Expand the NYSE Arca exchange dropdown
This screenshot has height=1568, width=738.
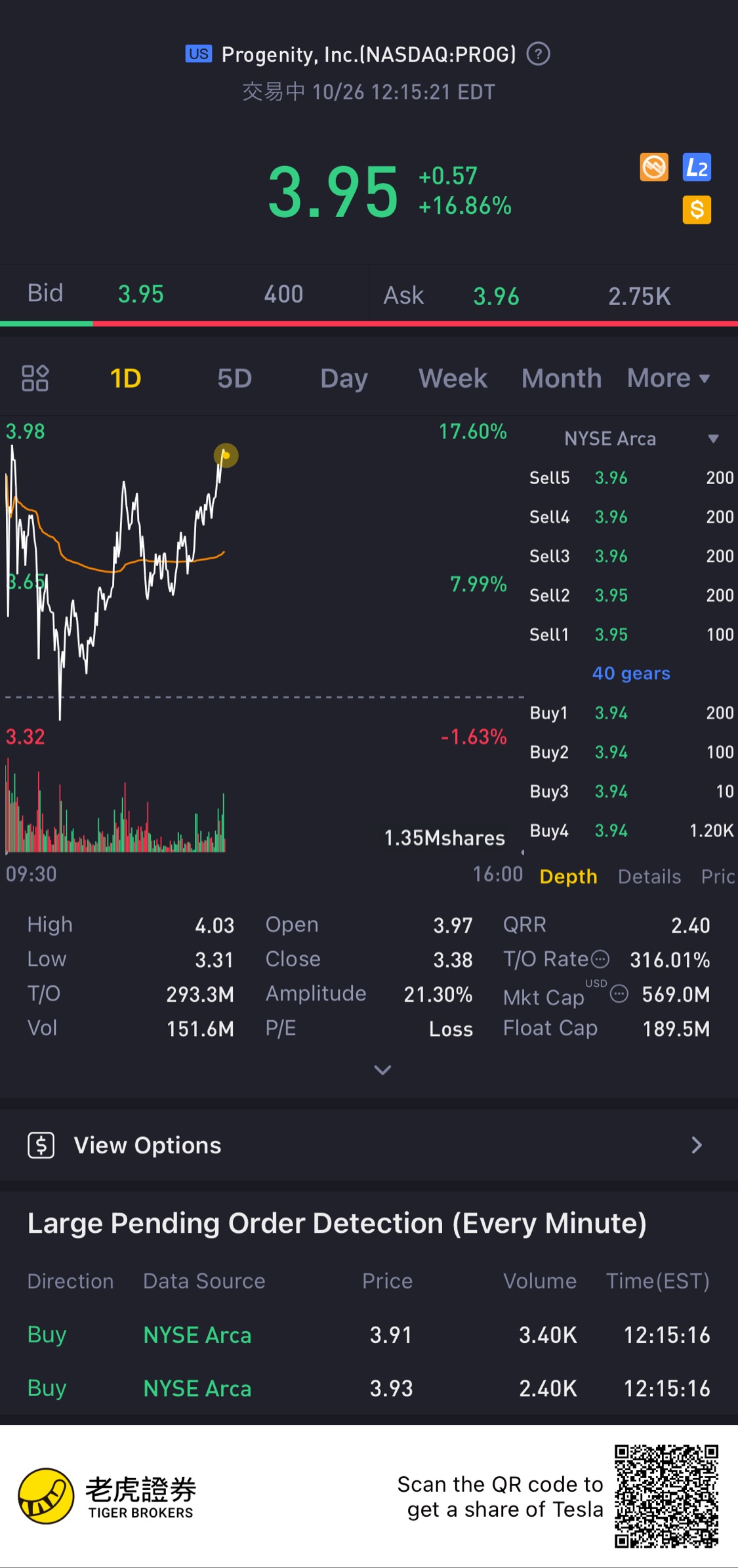click(713, 438)
